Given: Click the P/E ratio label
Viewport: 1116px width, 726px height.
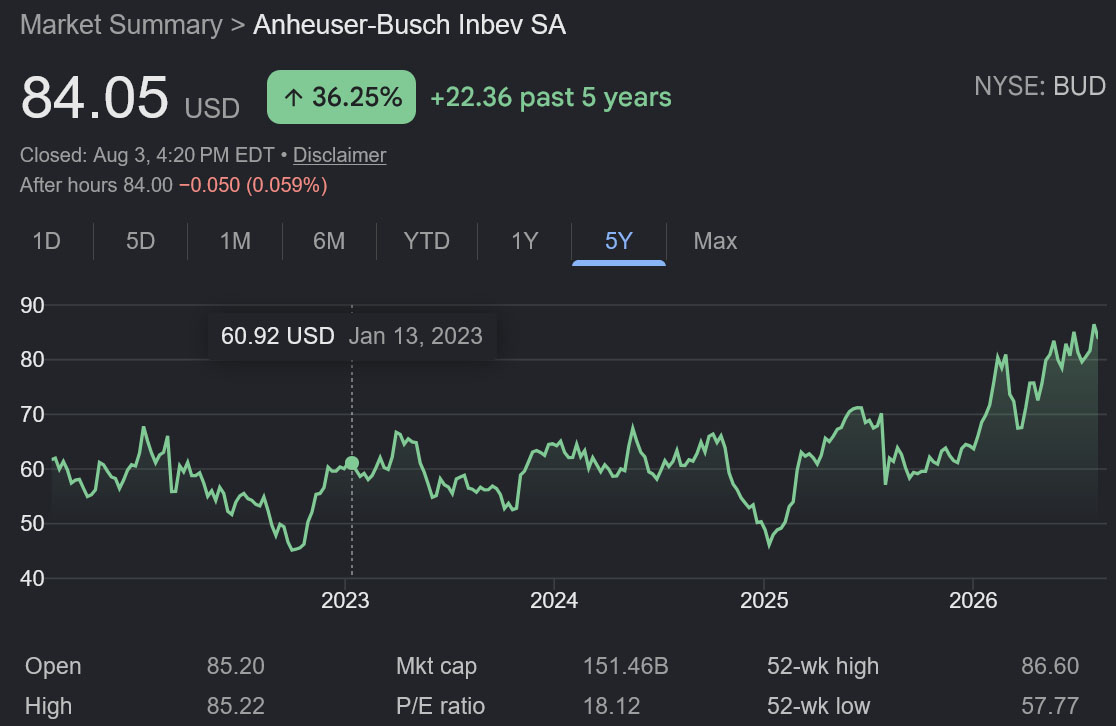Looking at the screenshot, I should [x=441, y=706].
